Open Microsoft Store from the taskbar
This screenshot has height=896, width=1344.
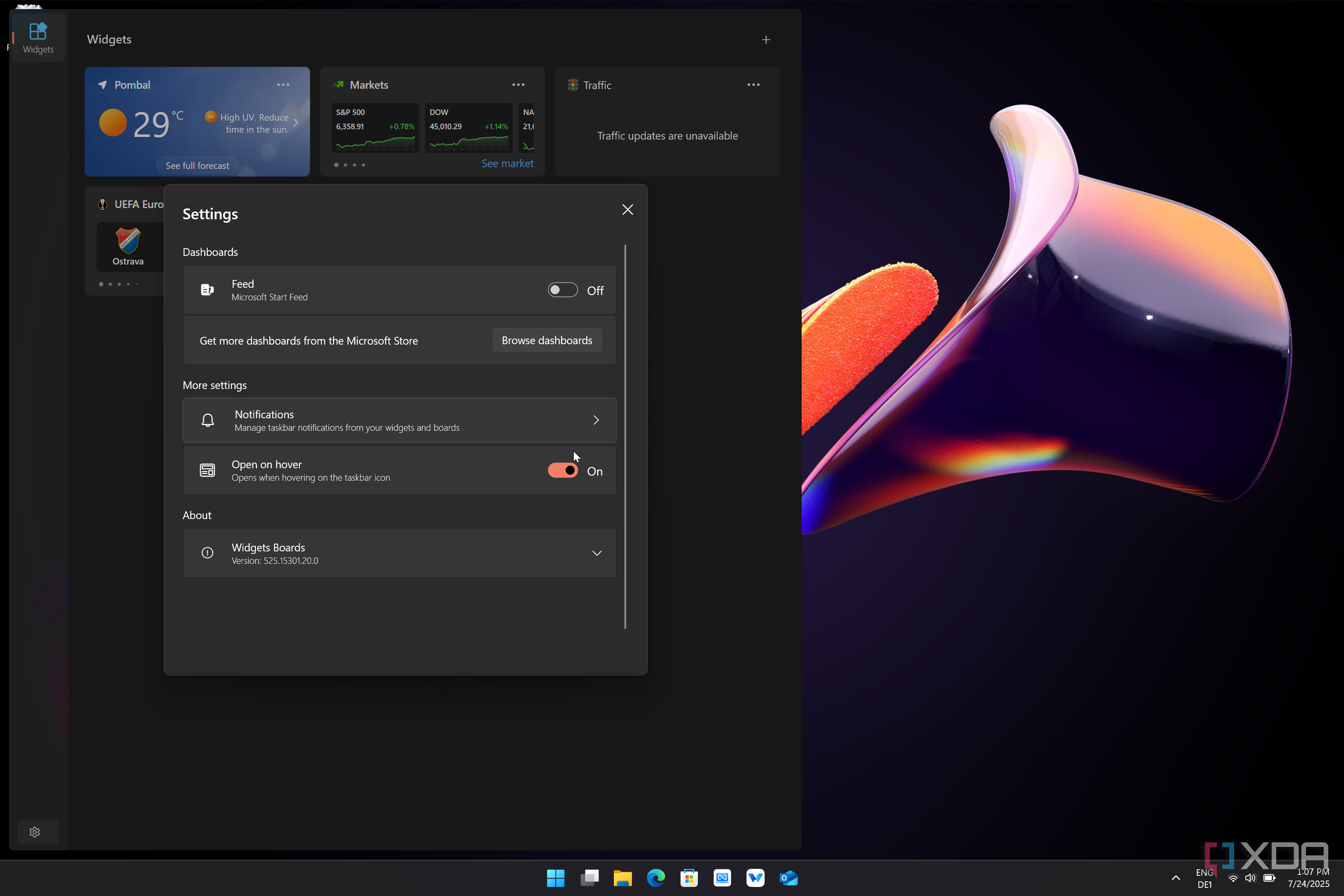coord(688,878)
